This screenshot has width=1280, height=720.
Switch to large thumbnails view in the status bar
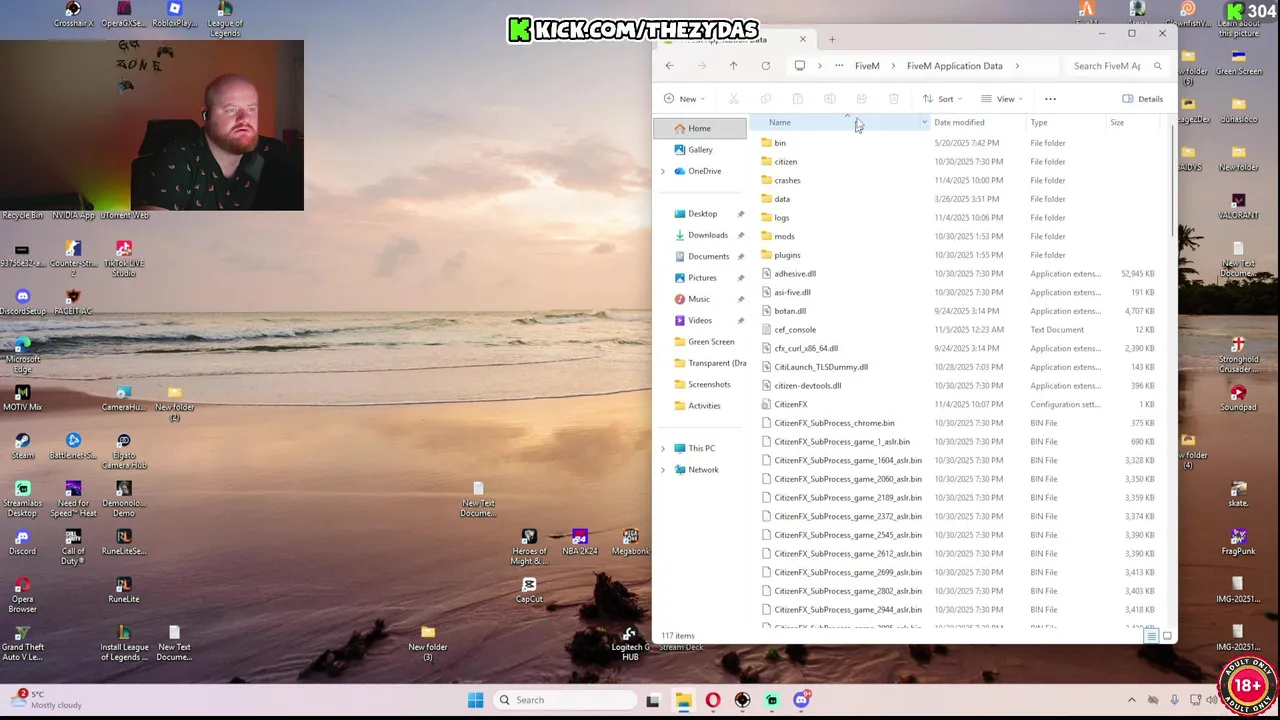pyautogui.click(x=1167, y=636)
